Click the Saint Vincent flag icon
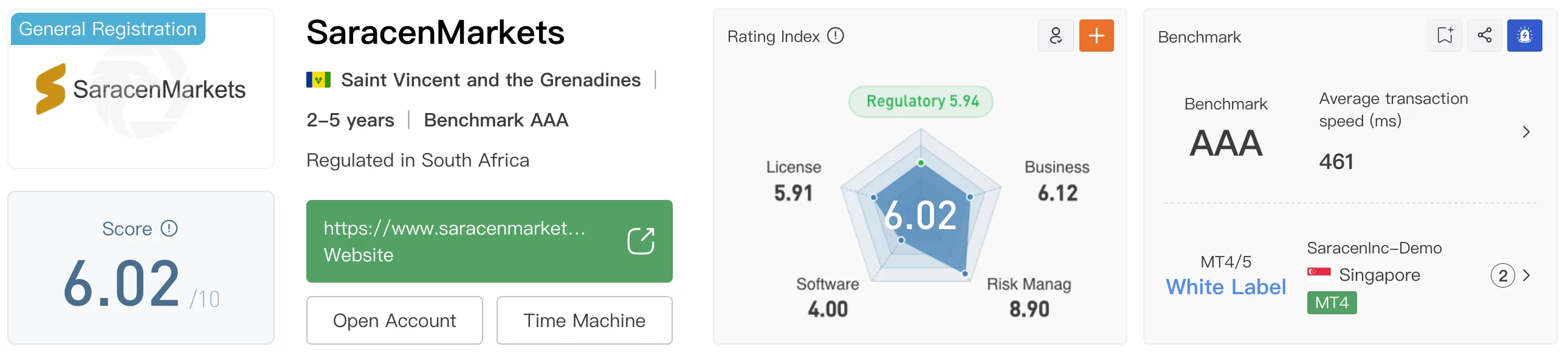Image resolution: width=1568 pixels, height=355 pixels. coord(318,80)
